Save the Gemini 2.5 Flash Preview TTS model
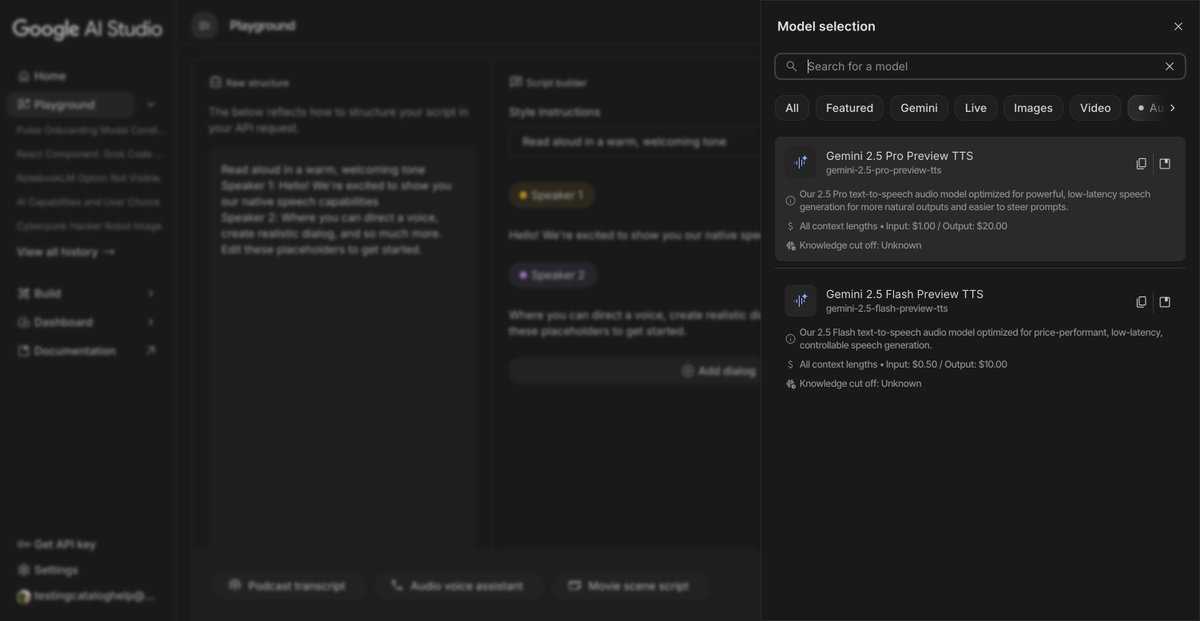 1162,299
